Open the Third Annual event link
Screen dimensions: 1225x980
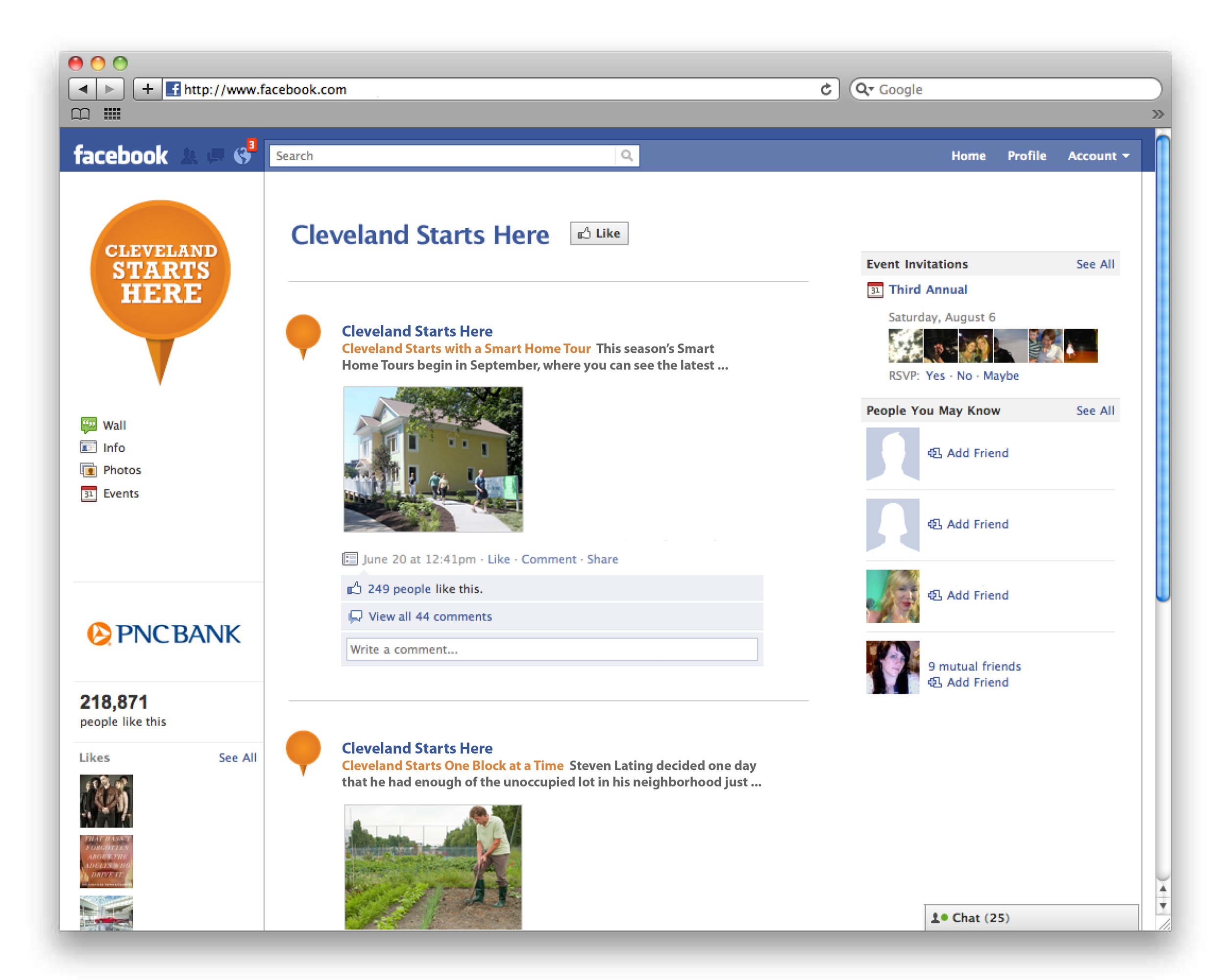click(x=928, y=289)
